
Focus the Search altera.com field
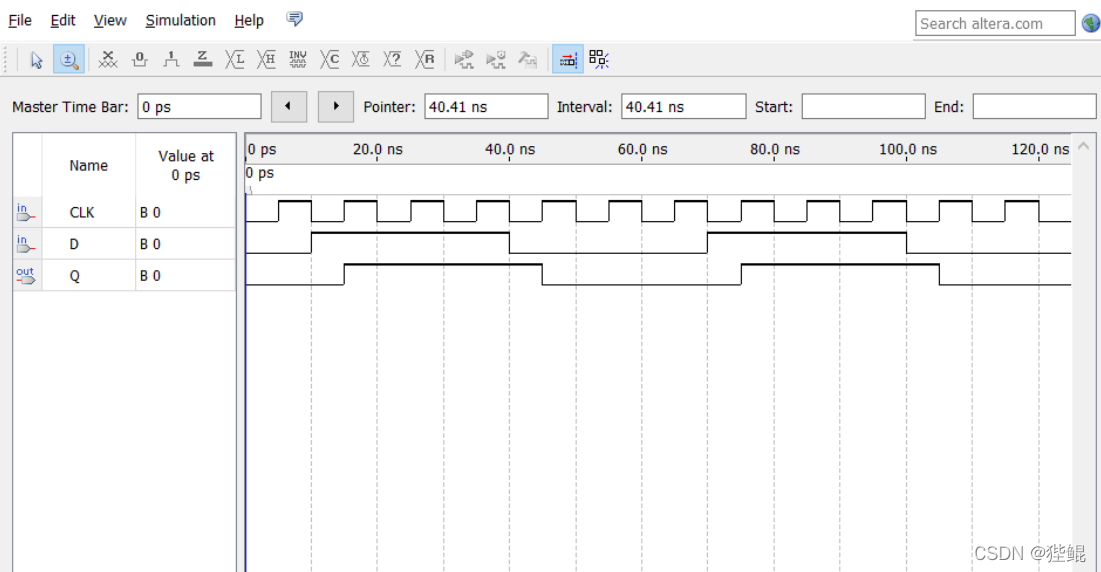995,23
